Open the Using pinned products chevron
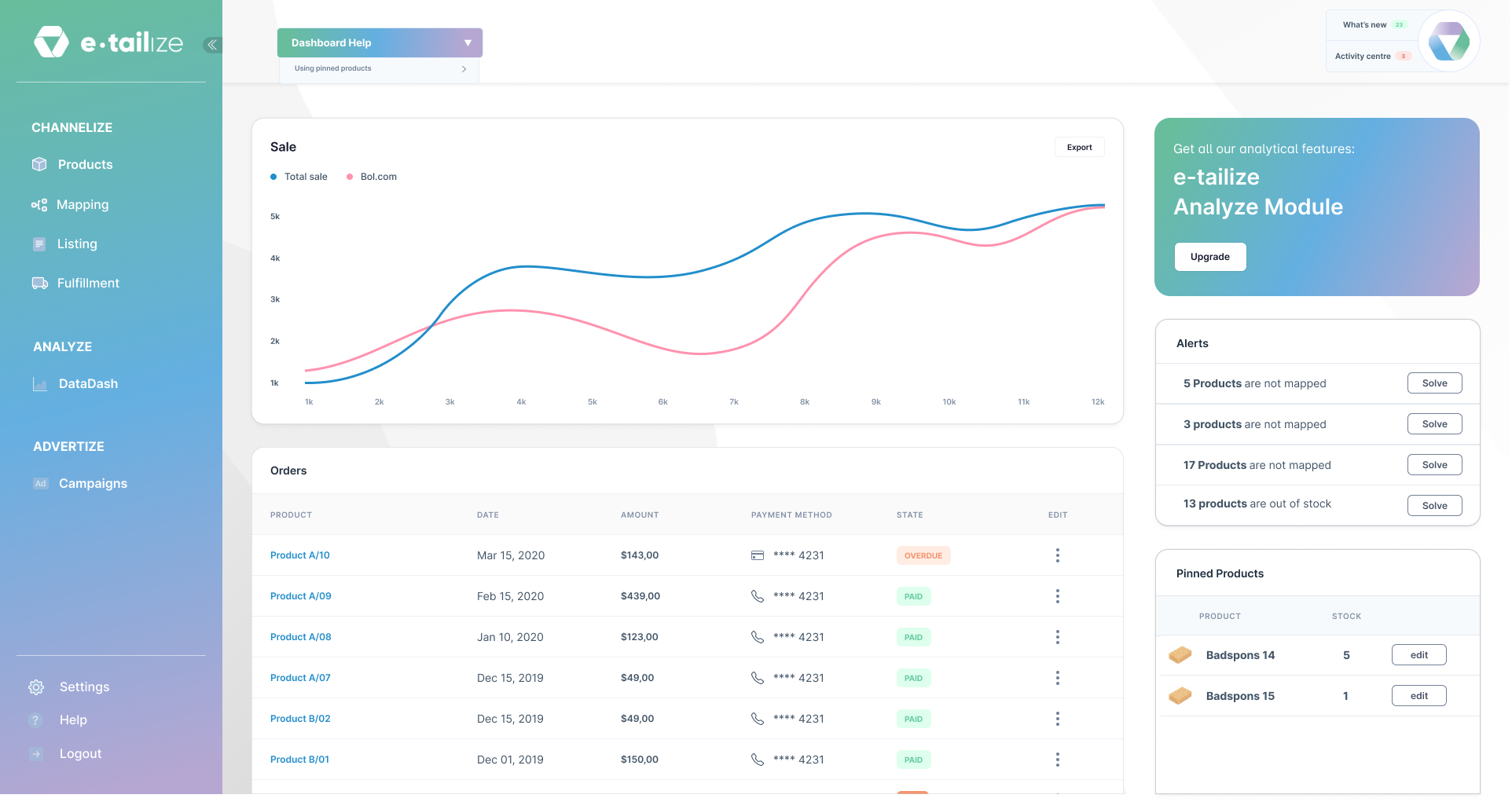 pos(464,69)
